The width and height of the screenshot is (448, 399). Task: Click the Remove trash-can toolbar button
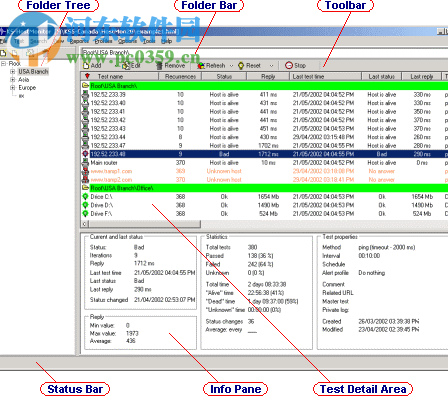pos(171,66)
